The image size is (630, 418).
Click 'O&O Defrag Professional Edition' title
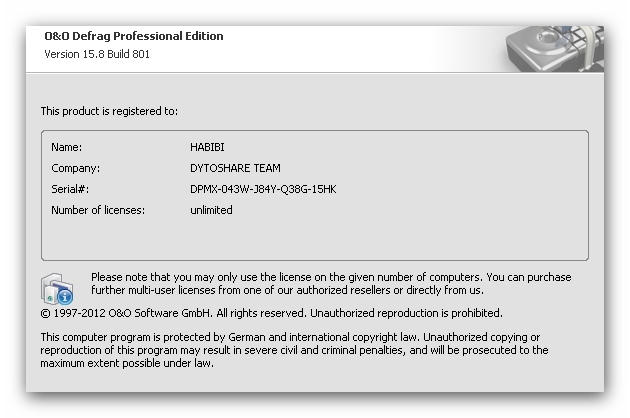click(134, 36)
